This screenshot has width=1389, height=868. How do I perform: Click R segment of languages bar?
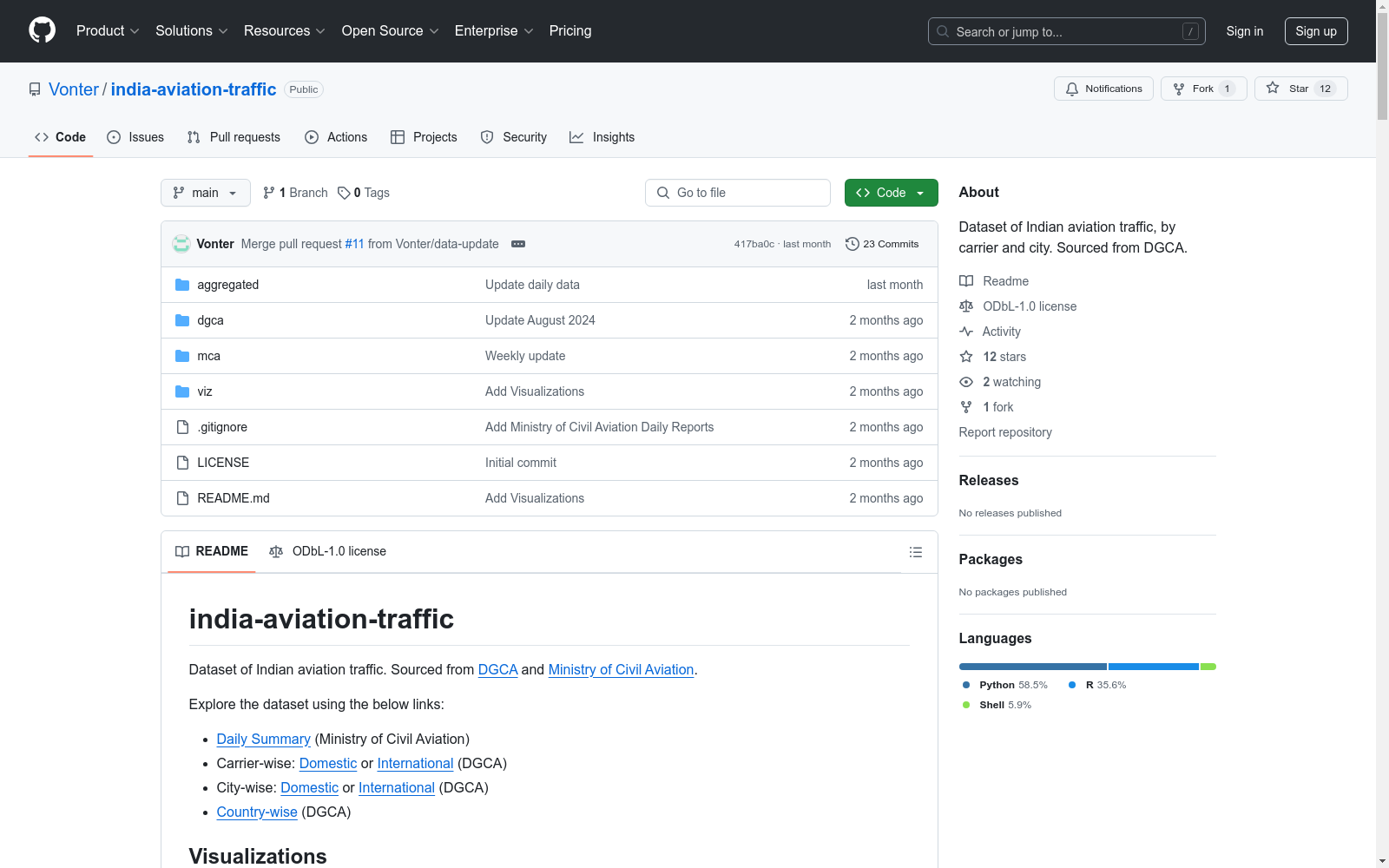coord(1154,667)
